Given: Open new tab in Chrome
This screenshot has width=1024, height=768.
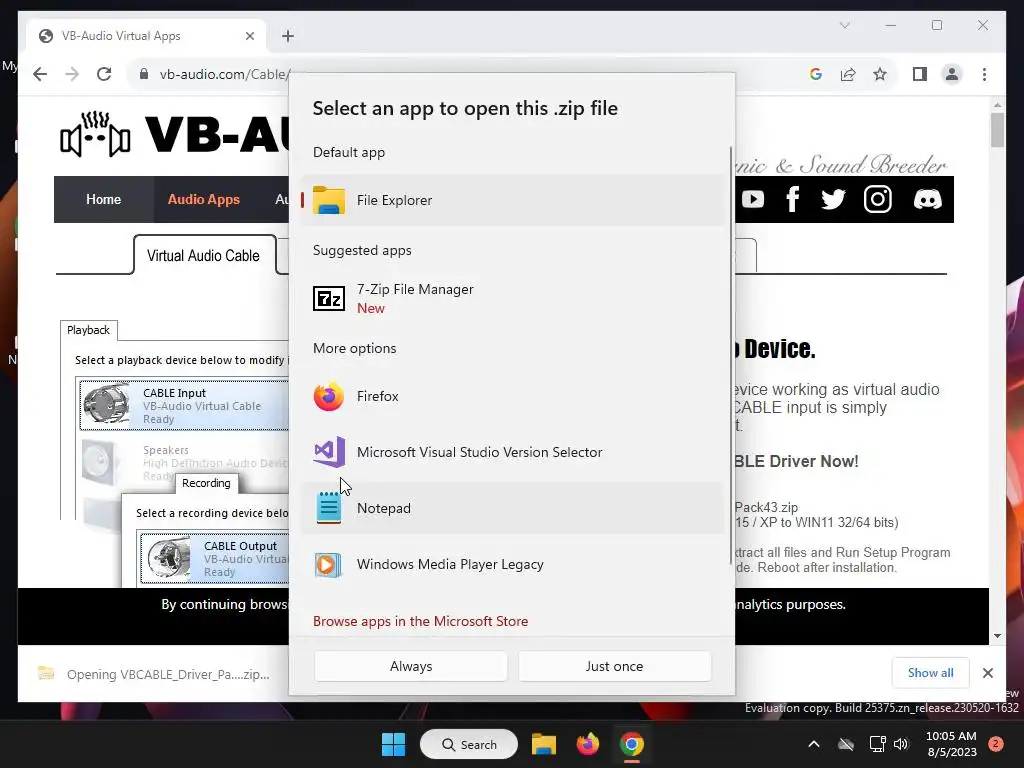Looking at the screenshot, I should click(x=288, y=36).
